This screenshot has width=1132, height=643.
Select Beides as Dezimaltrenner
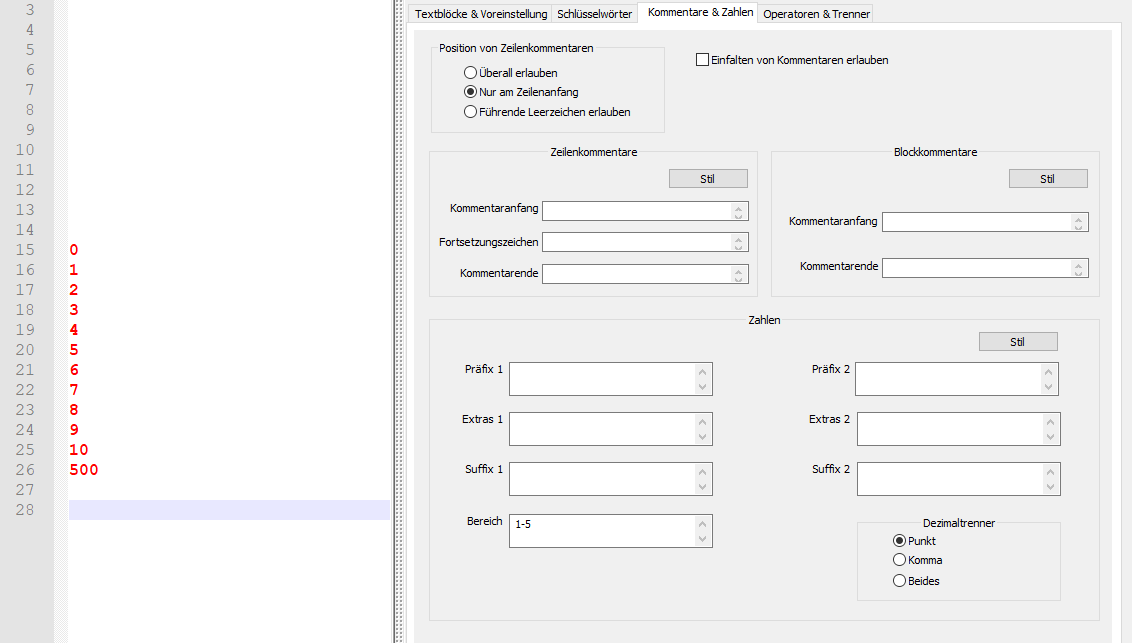(x=916, y=581)
